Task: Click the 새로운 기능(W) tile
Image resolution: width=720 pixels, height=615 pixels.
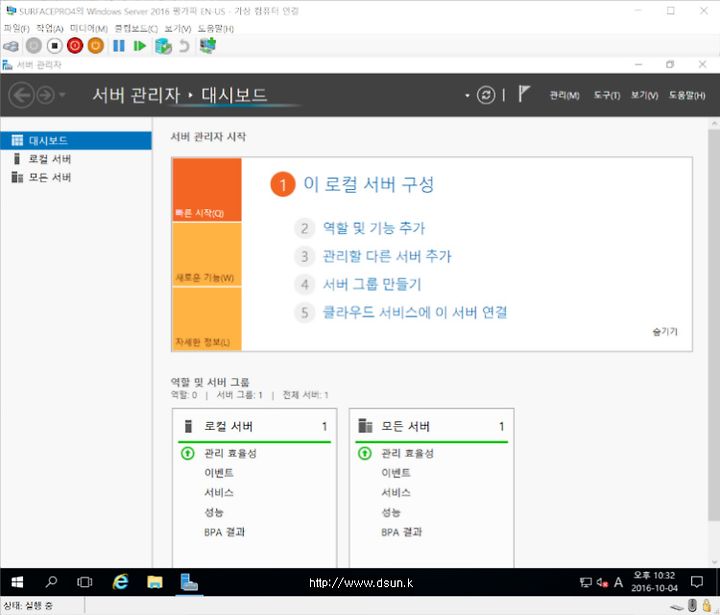Action: click(207, 254)
